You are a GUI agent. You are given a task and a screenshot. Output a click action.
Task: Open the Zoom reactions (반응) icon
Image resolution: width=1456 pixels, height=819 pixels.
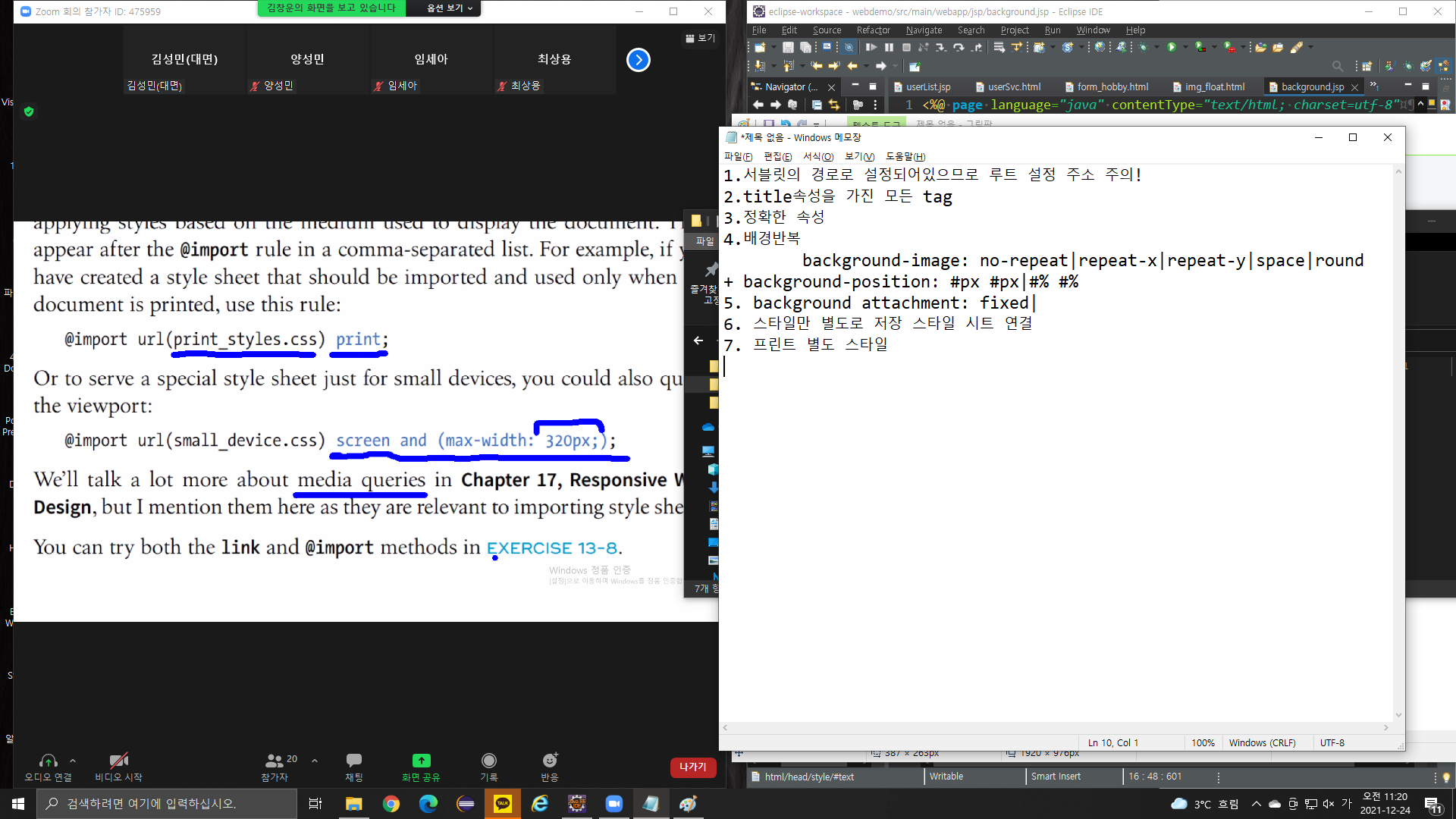550,761
